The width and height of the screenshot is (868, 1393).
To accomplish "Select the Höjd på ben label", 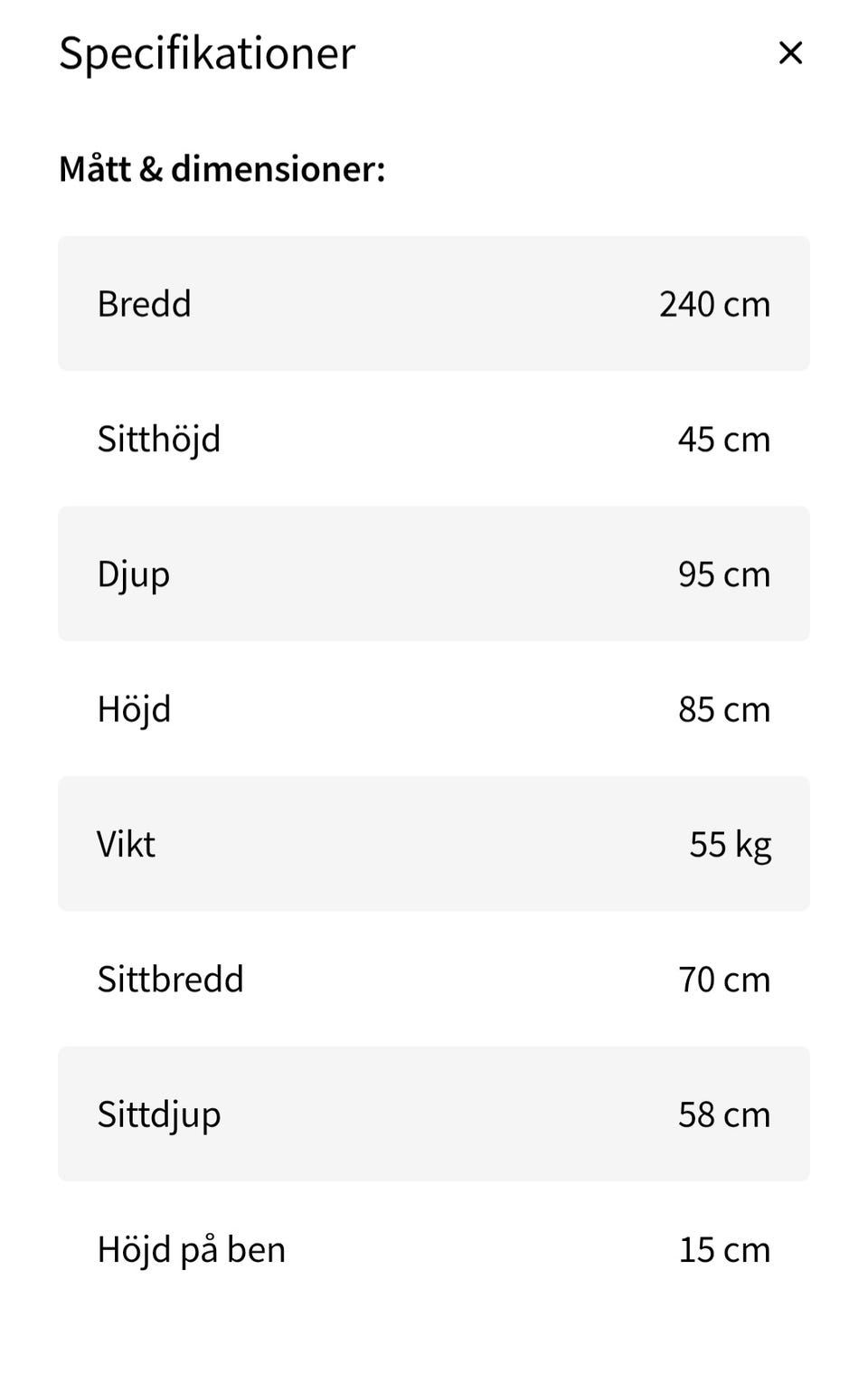I will [192, 1250].
